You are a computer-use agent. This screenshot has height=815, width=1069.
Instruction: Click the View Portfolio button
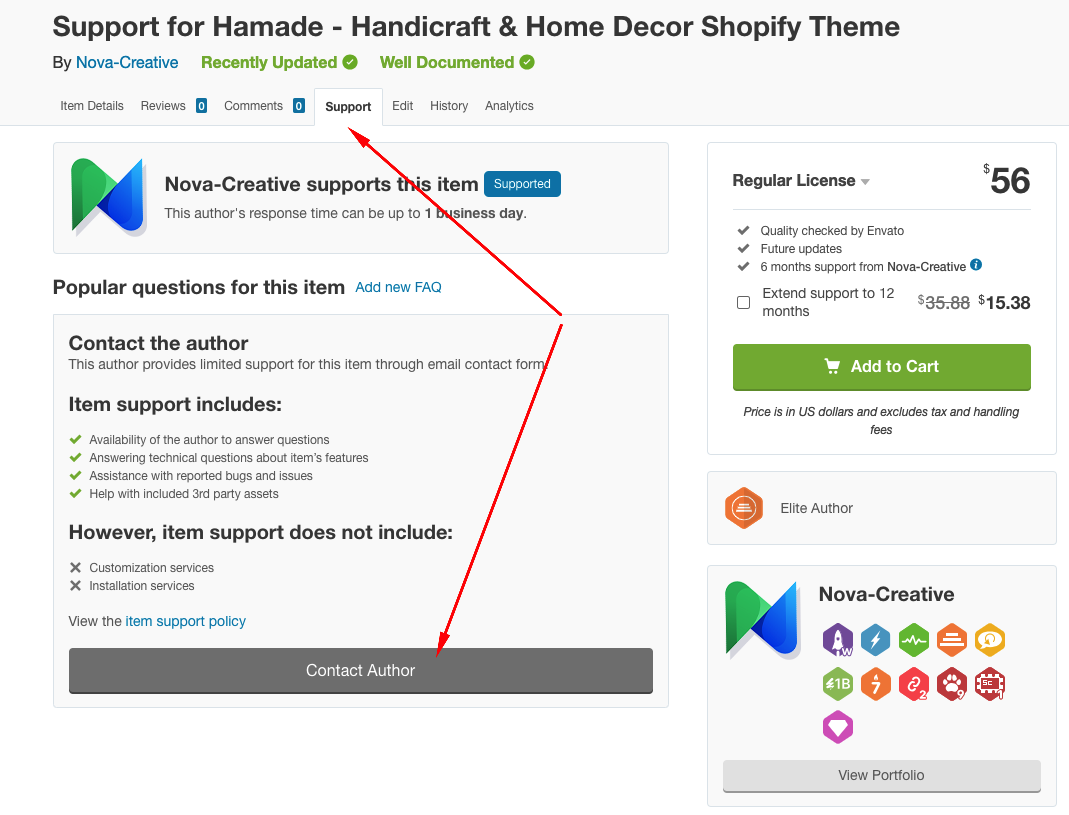882,775
